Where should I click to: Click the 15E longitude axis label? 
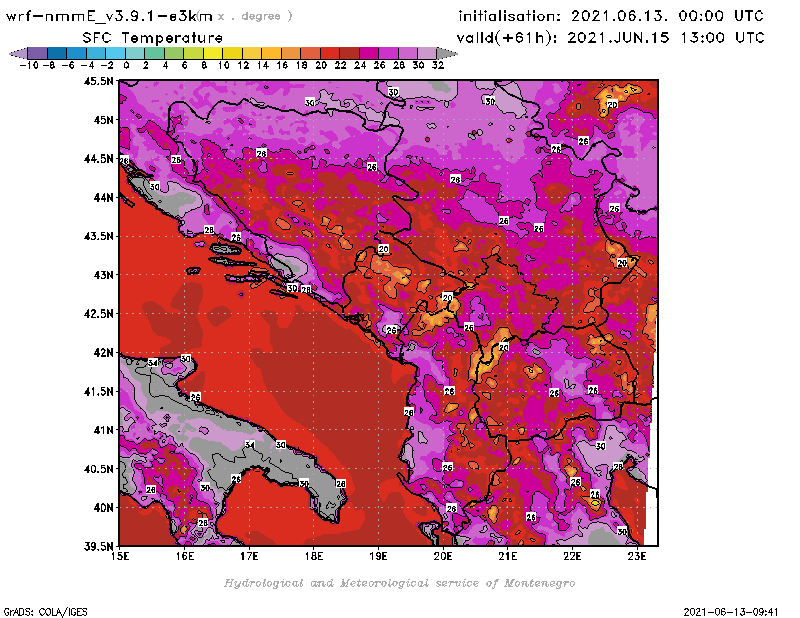coord(121,558)
